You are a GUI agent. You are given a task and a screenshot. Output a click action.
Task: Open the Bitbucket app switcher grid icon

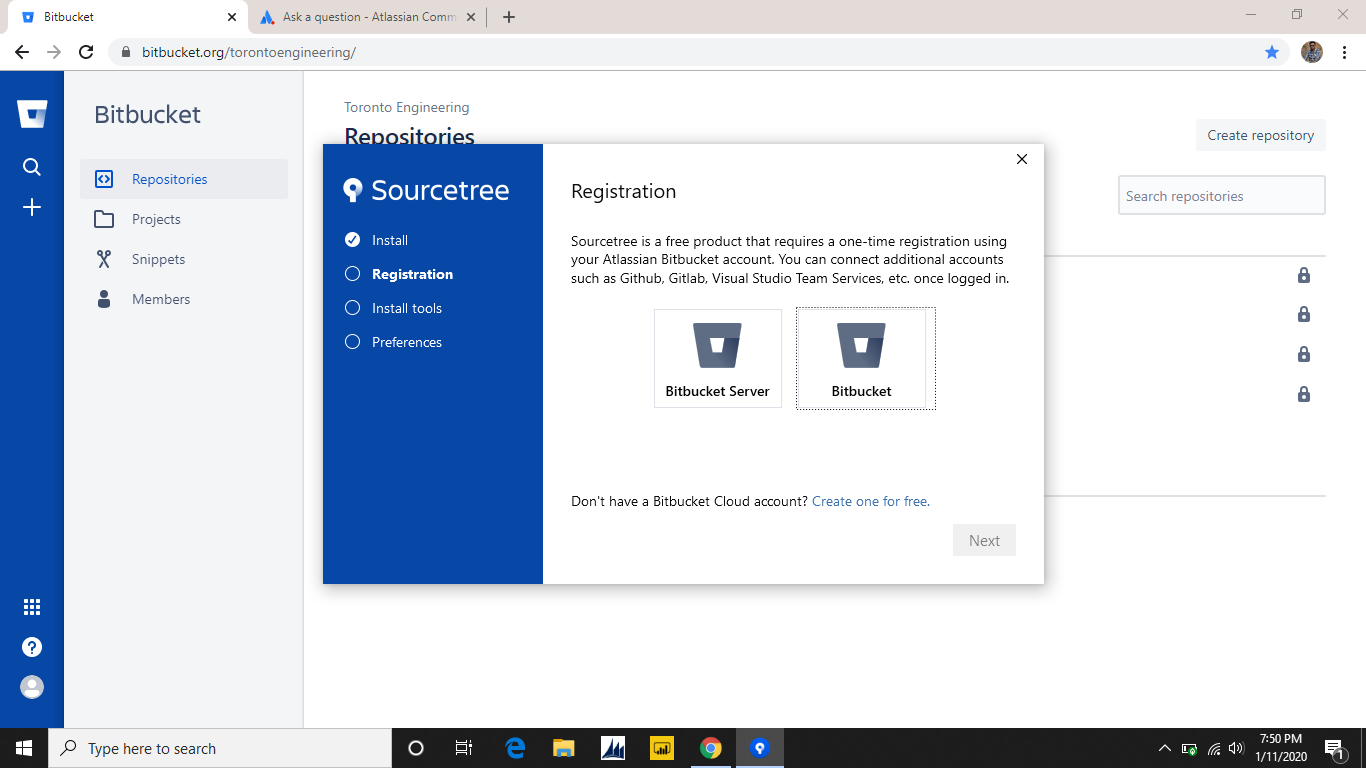coord(32,607)
